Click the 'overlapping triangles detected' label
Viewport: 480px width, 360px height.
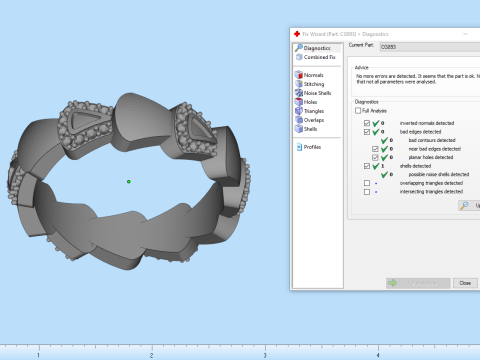[431, 183]
